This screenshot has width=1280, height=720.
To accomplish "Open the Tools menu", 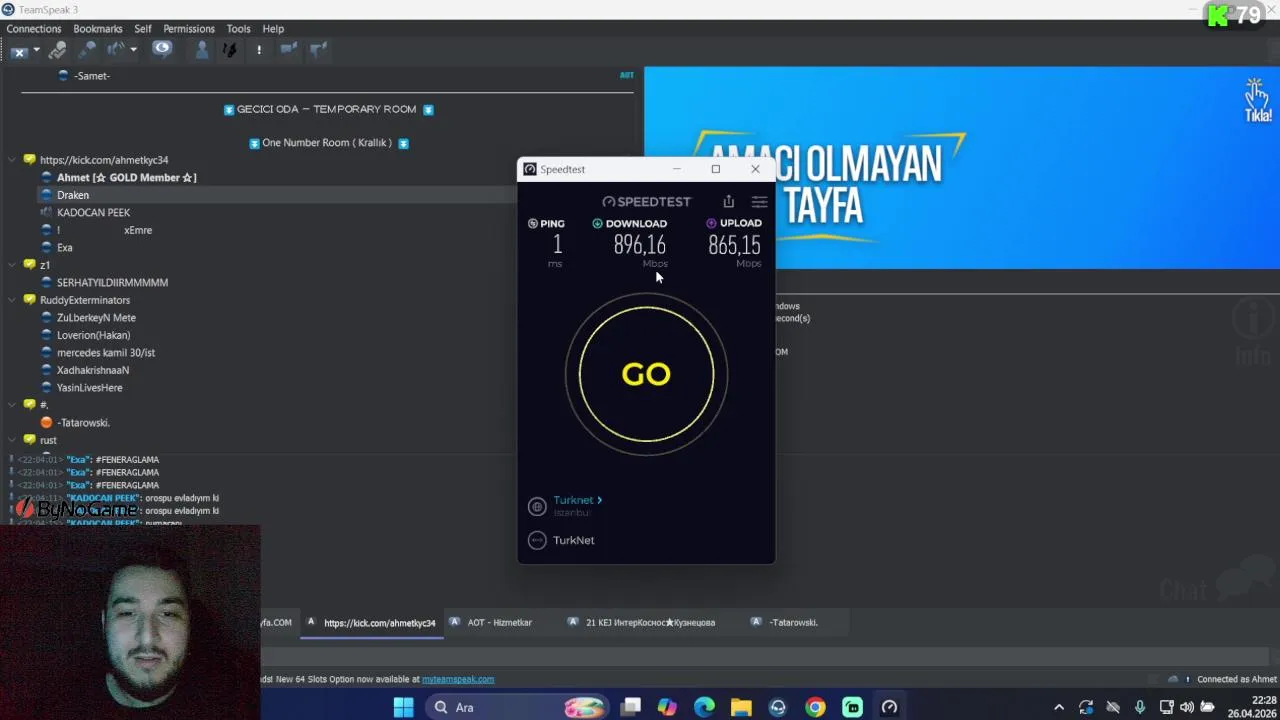I will pos(238,29).
